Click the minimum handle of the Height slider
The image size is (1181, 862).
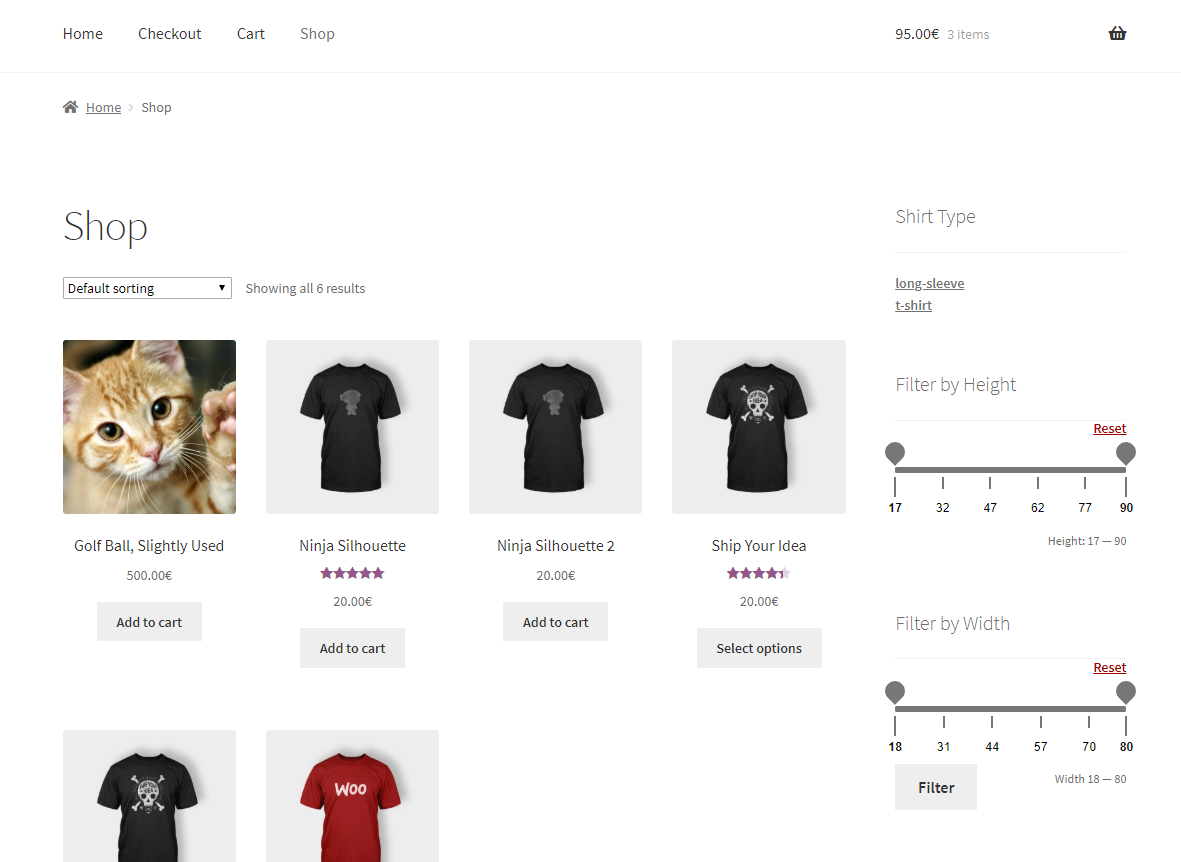(x=895, y=454)
